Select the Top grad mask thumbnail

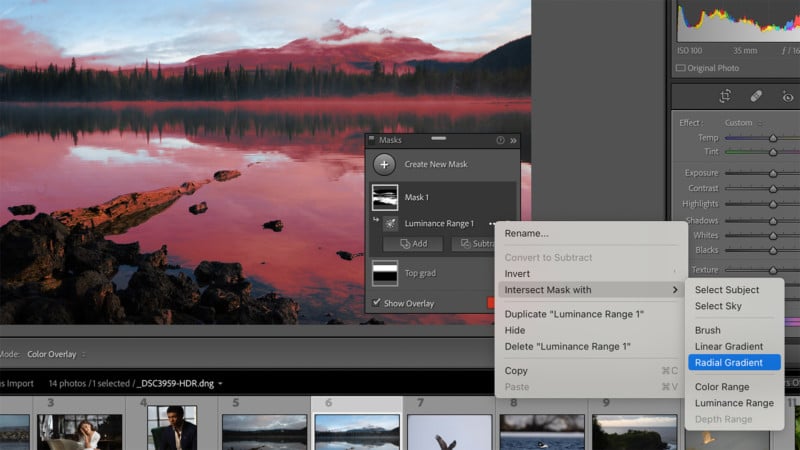pos(385,272)
